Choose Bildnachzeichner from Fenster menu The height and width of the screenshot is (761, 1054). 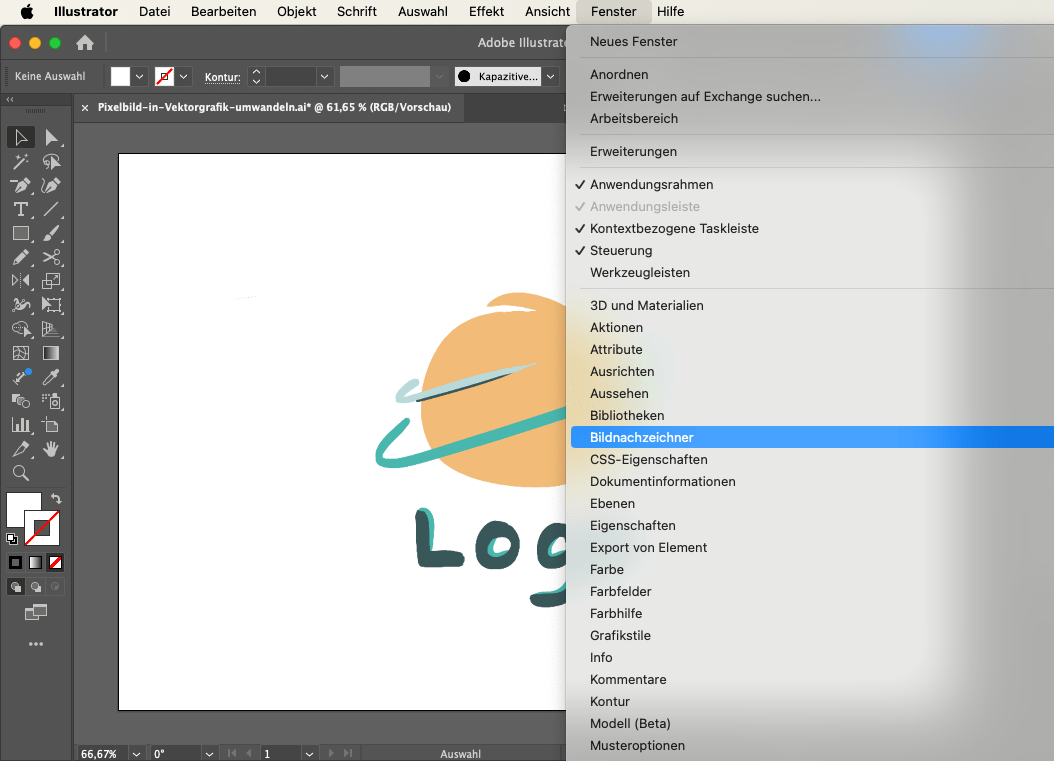point(641,437)
